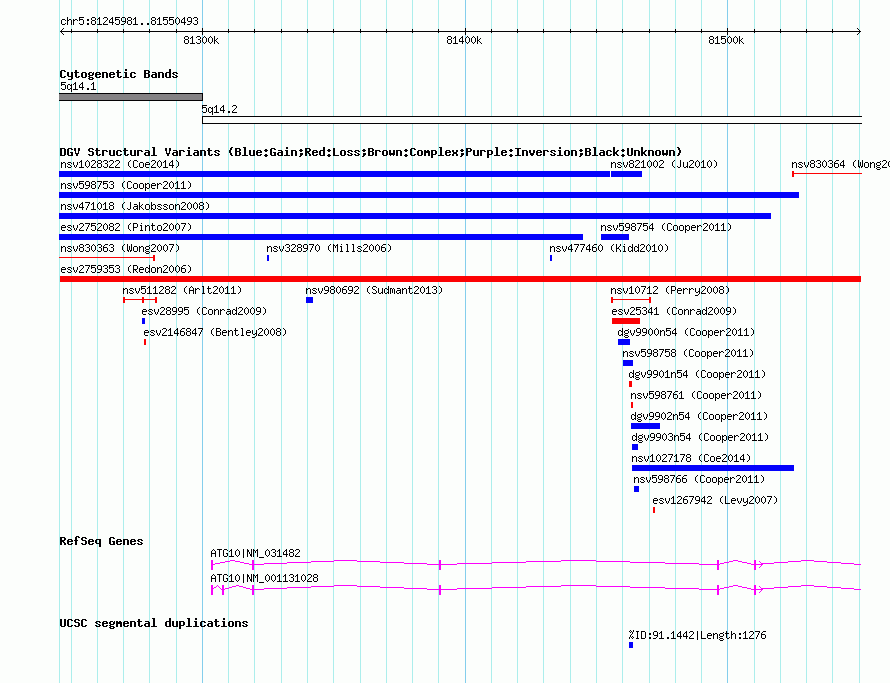Open dgv9902n54 (Cooper2011) label
This screenshot has height=683, width=890.
click(699, 416)
